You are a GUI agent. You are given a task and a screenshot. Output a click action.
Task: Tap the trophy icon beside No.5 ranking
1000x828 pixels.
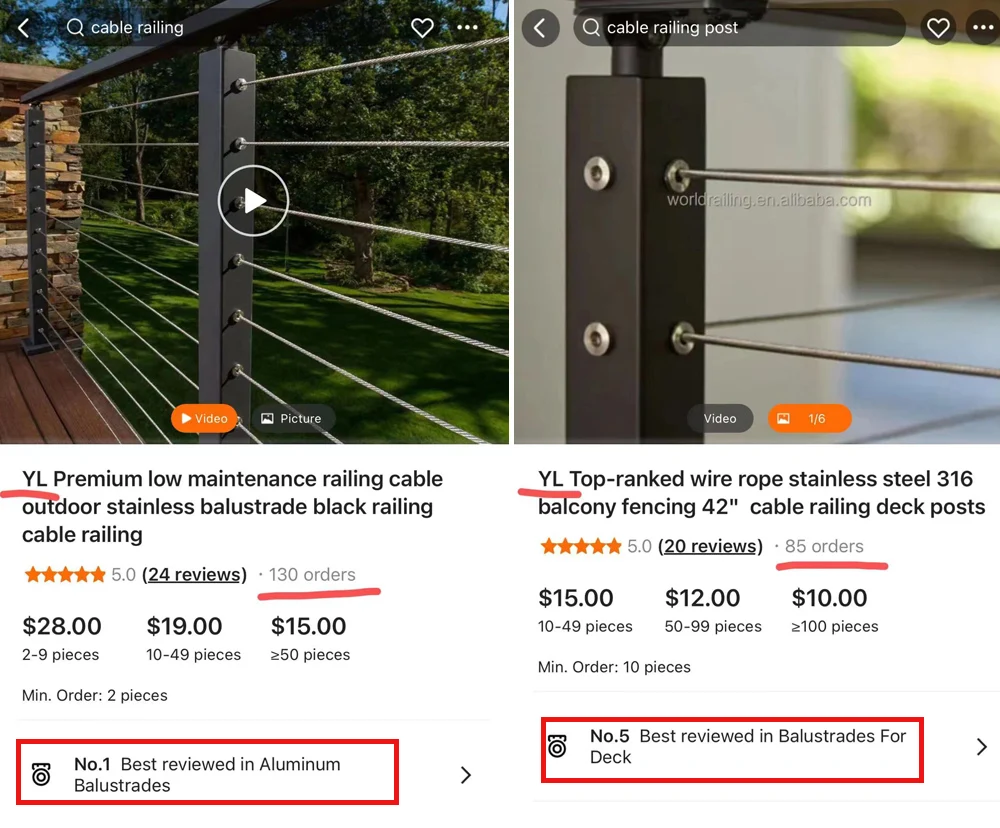click(557, 750)
